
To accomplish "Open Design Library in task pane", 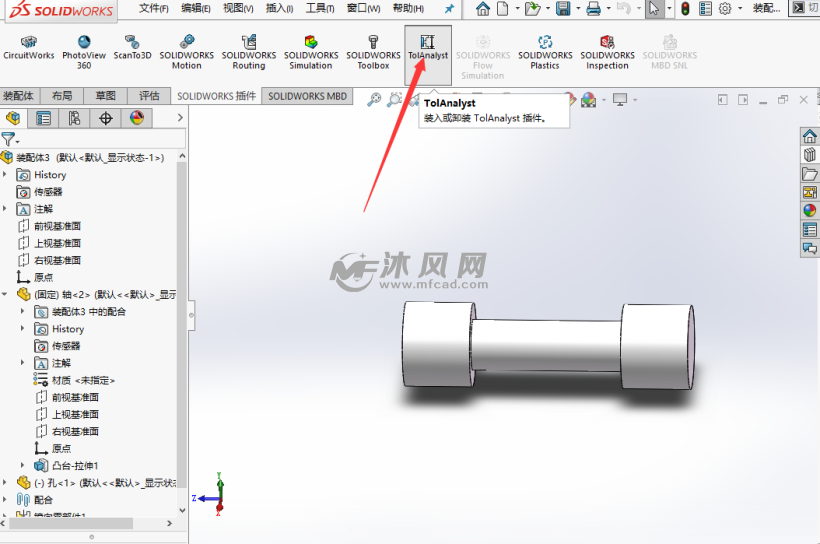I will [810, 155].
